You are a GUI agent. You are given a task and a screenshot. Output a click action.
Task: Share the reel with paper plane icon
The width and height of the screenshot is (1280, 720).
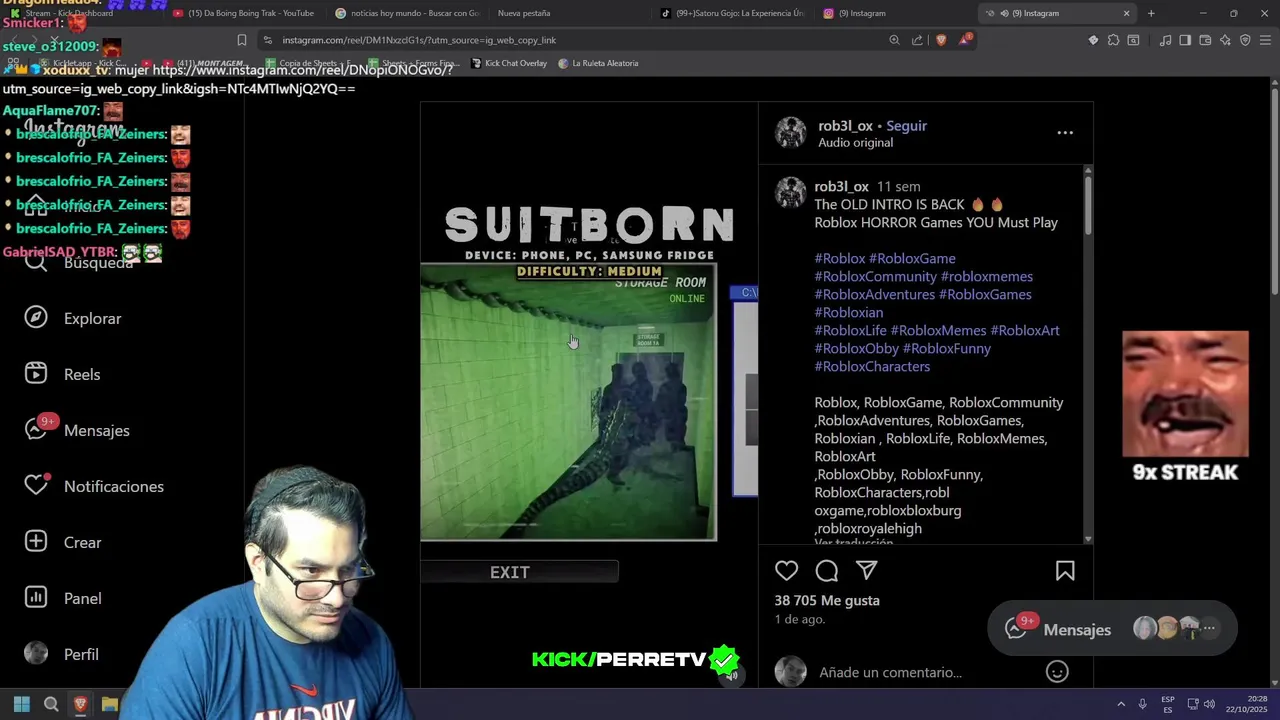[867, 570]
